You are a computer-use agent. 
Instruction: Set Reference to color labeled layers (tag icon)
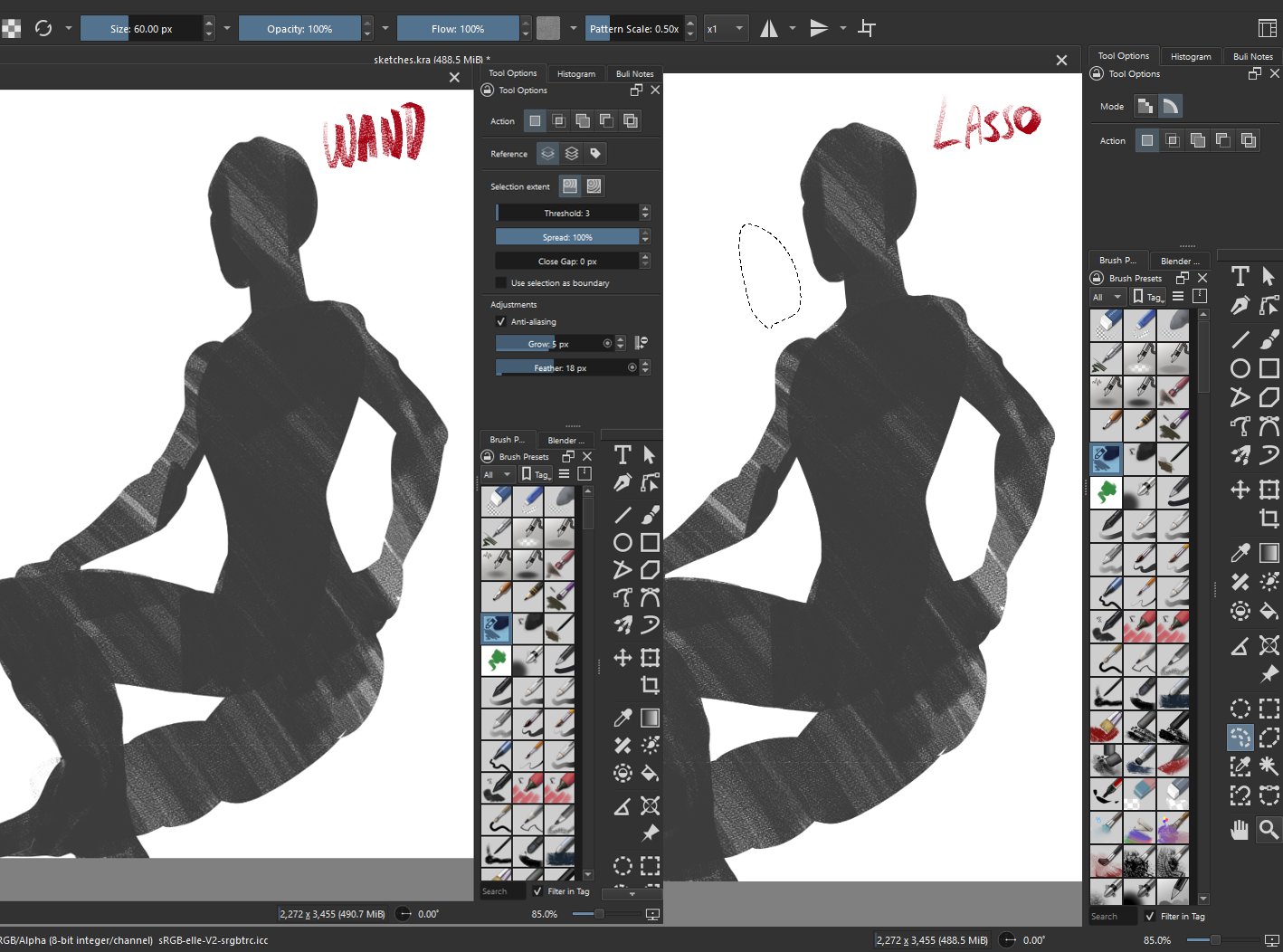click(595, 154)
